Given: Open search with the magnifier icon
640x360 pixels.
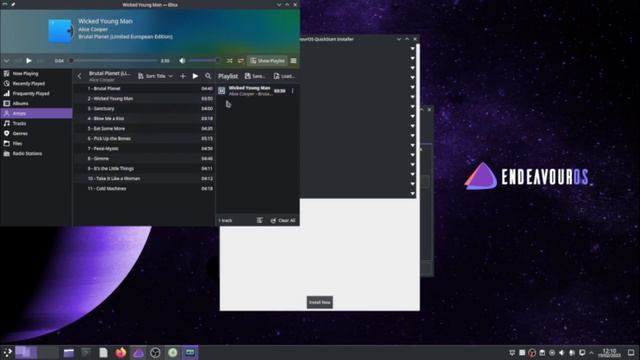Looking at the screenshot, I should pyautogui.click(x=208, y=76).
